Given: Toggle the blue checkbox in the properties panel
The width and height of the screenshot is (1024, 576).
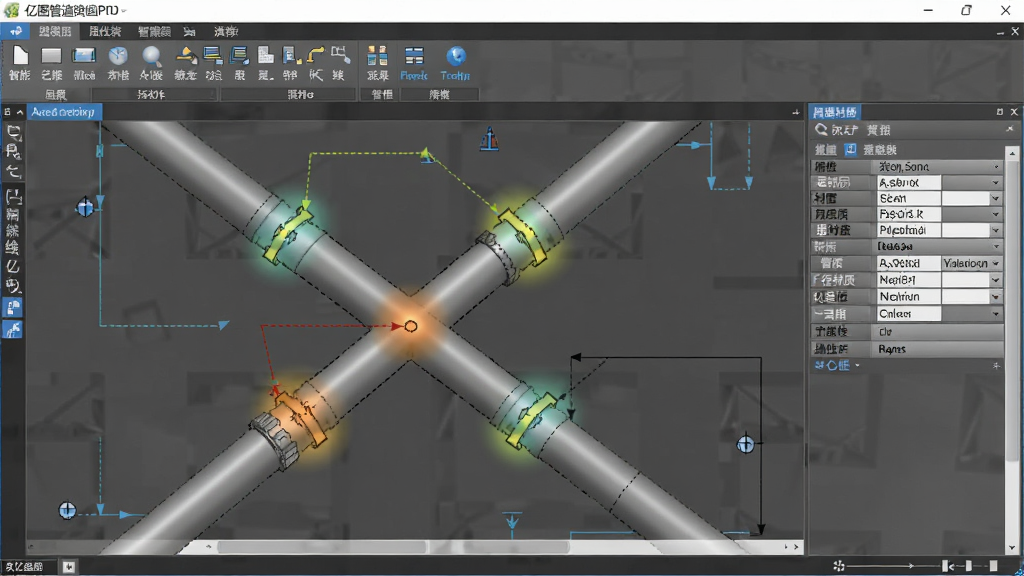Looking at the screenshot, I should tap(850, 150).
